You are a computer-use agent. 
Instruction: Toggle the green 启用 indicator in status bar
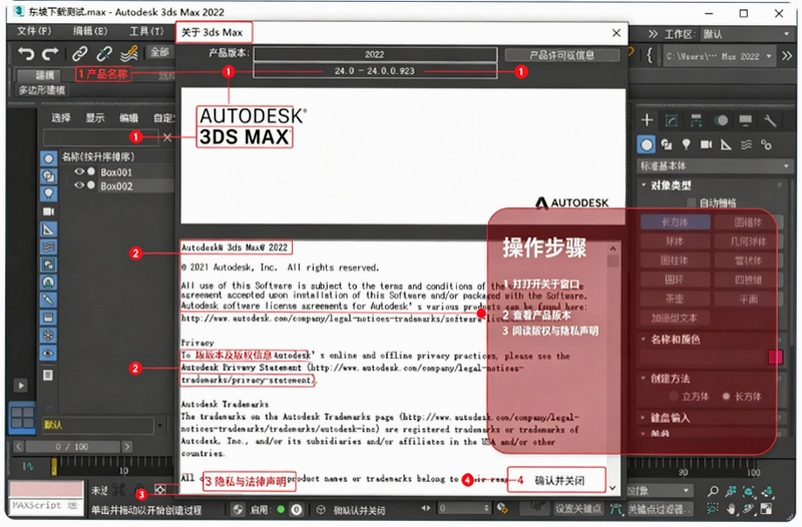[x=280, y=510]
